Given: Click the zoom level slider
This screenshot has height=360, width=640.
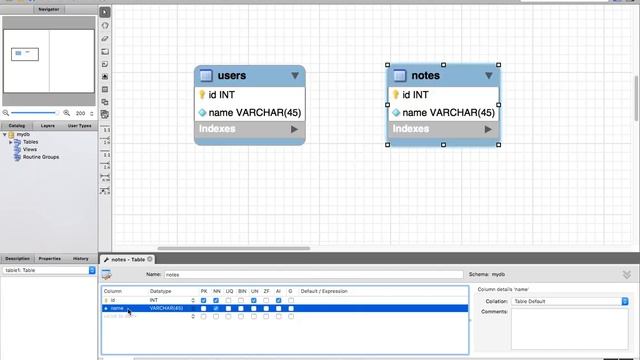Looking at the screenshot, I should pyautogui.click(x=34, y=113).
